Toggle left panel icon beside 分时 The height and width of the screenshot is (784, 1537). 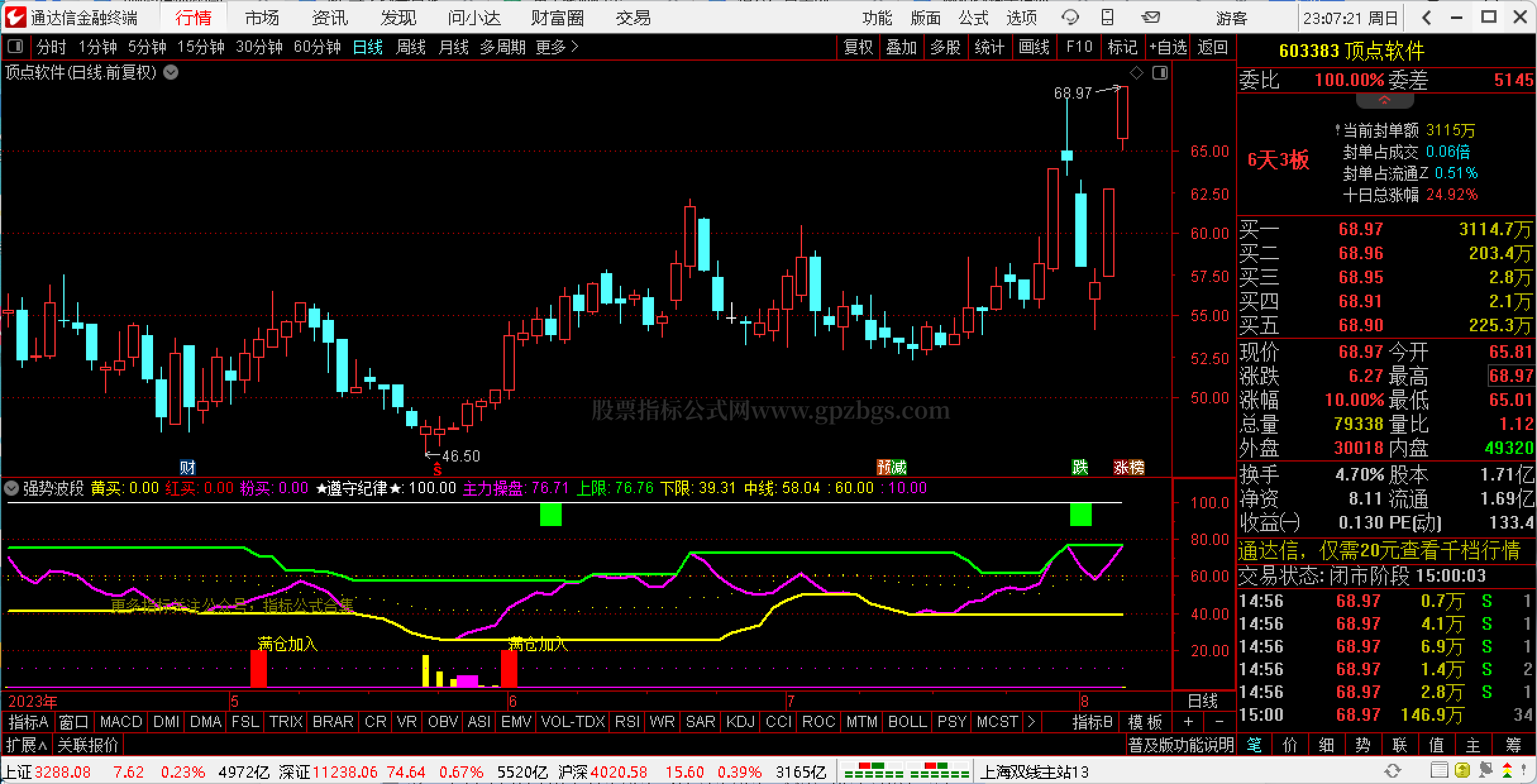(x=15, y=47)
